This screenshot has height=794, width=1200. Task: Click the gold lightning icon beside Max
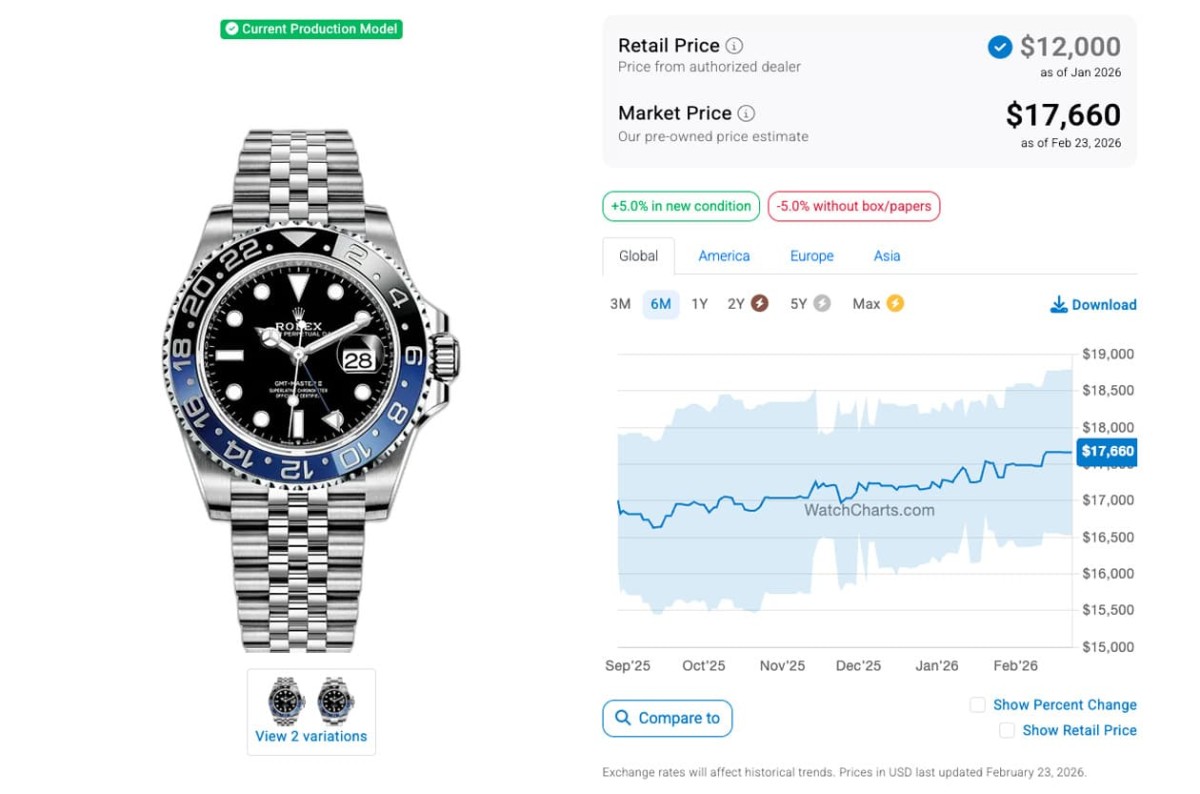tap(894, 304)
